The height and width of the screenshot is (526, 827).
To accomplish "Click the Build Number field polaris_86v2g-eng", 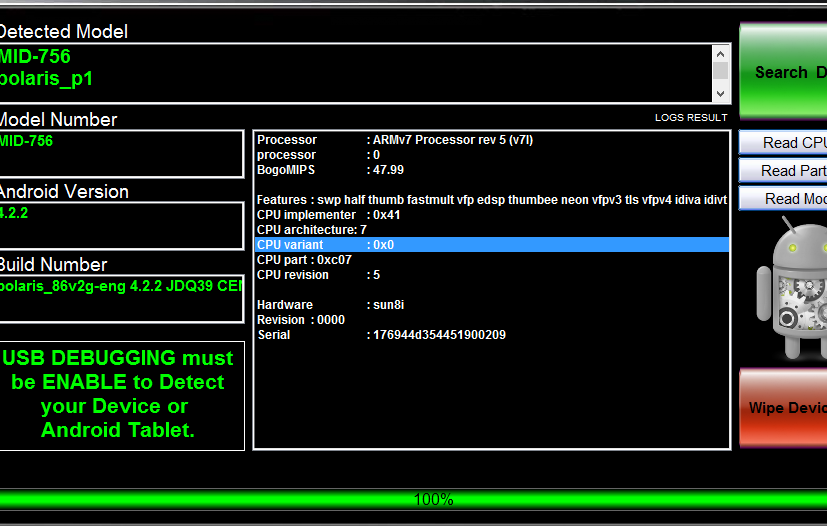I will click(x=121, y=298).
